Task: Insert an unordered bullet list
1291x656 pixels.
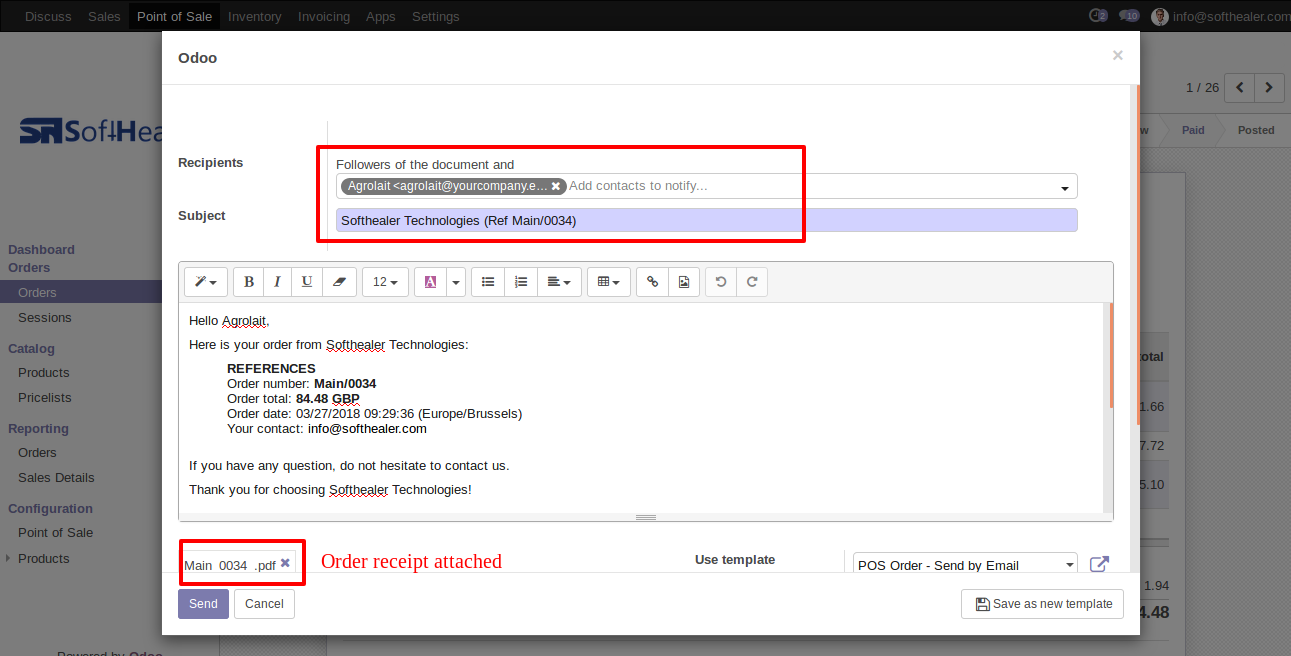Action: point(488,282)
